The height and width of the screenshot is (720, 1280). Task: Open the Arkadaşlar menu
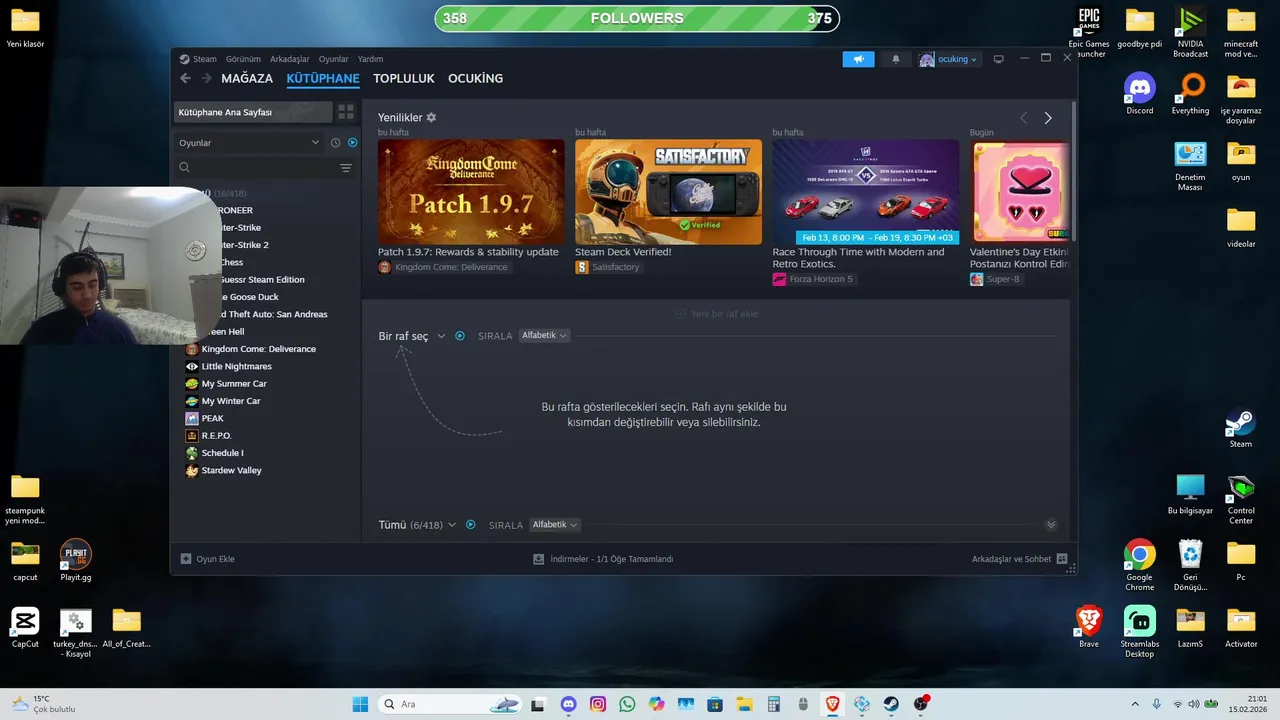pyautogui.click(x=290, y=59)
